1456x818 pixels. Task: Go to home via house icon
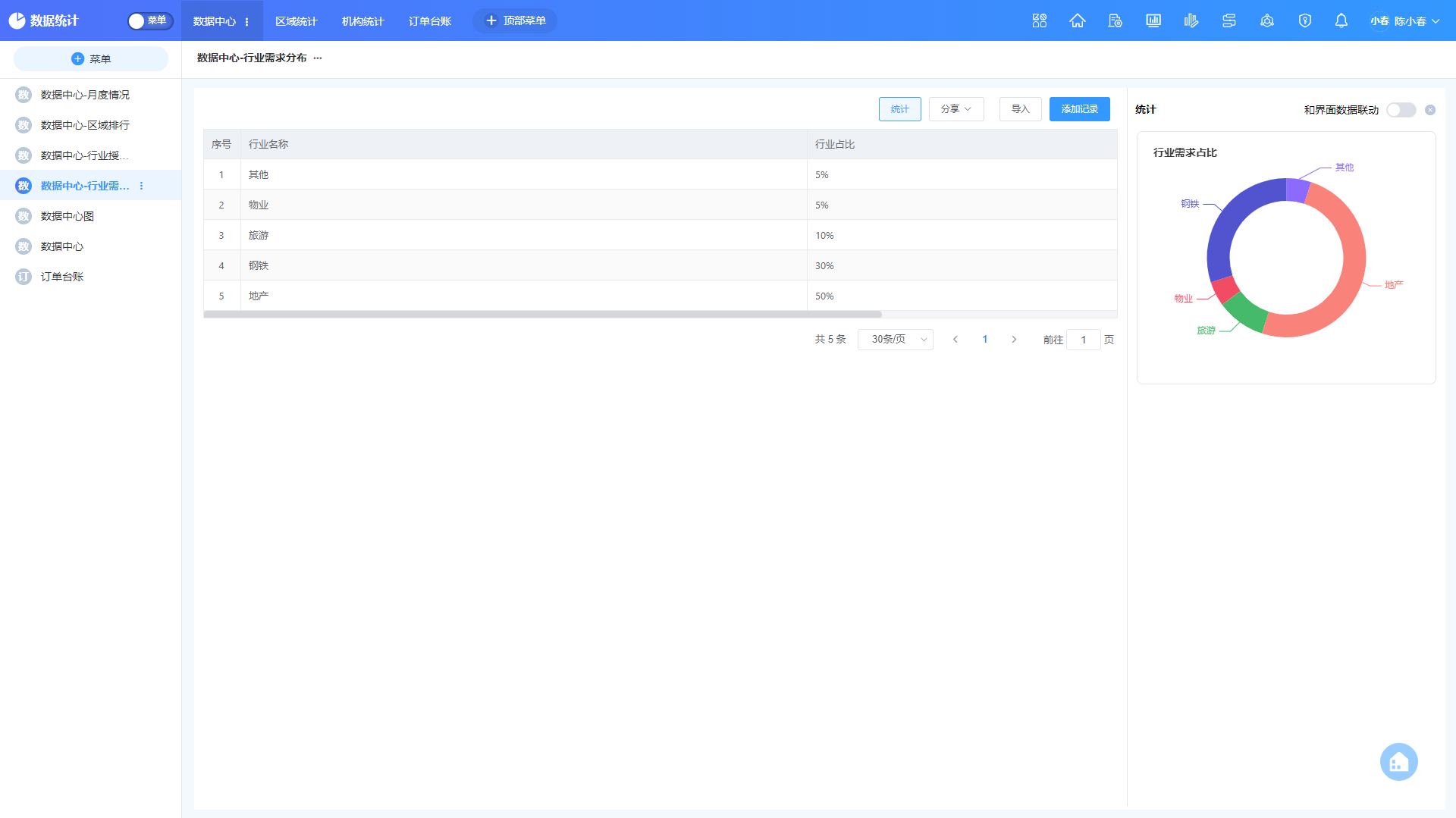pyautogui.click(x=1077, y=20)
